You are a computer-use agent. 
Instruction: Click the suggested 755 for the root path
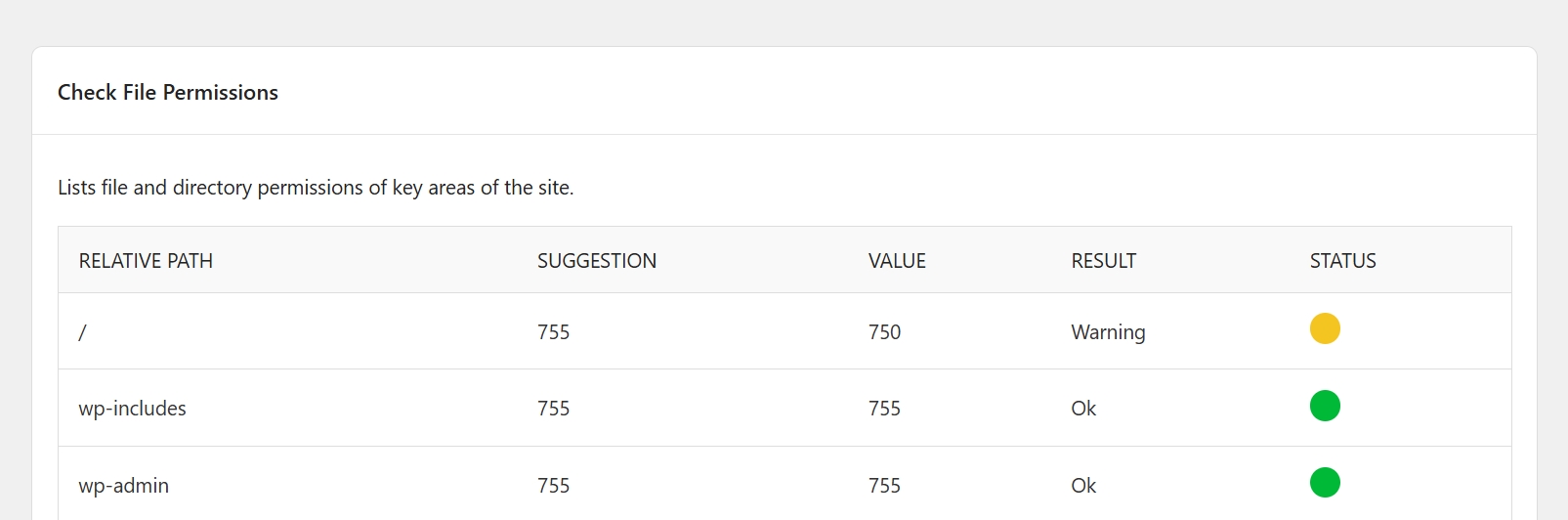(553, 332)
